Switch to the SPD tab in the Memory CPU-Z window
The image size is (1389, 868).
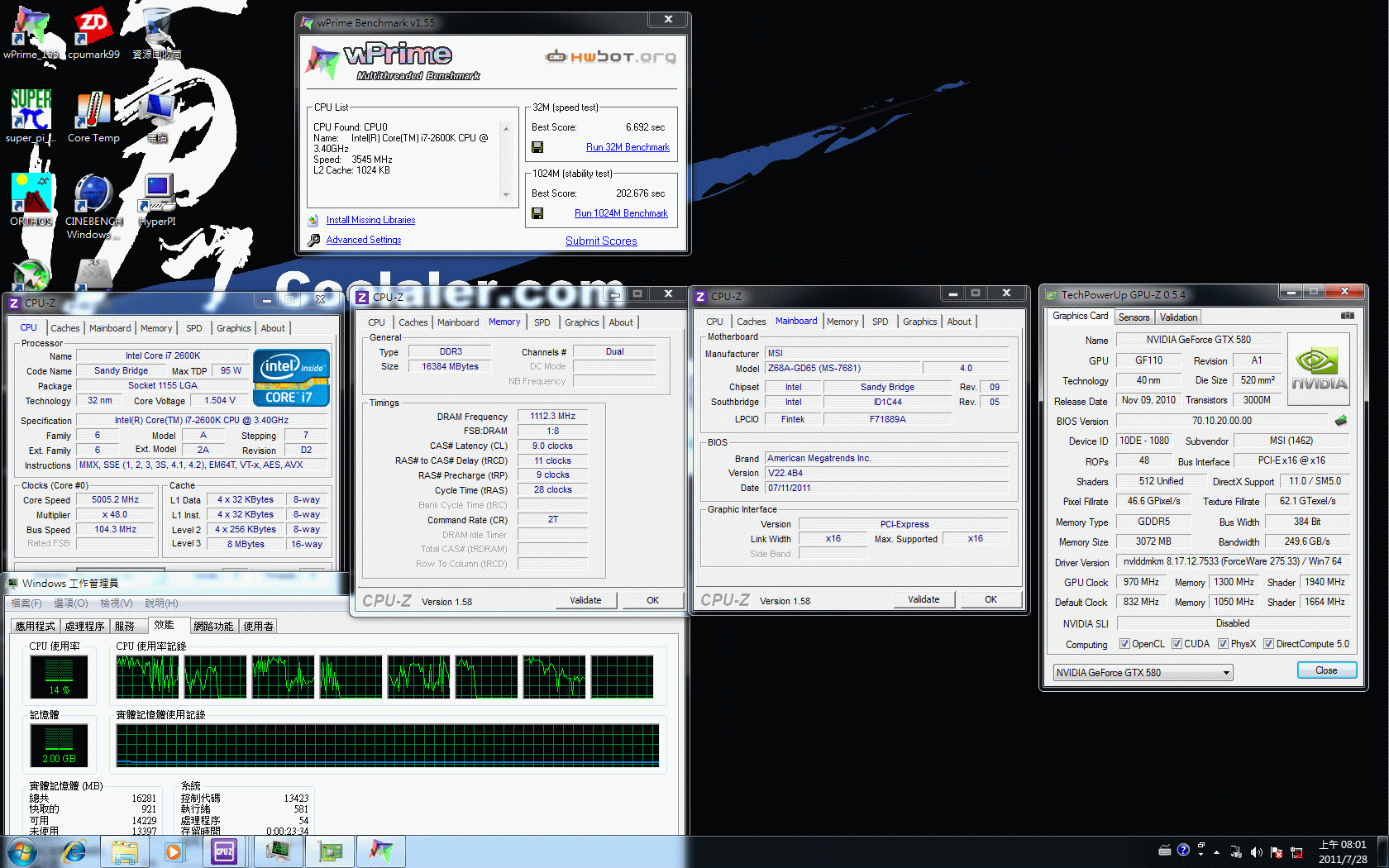point(542,322)
